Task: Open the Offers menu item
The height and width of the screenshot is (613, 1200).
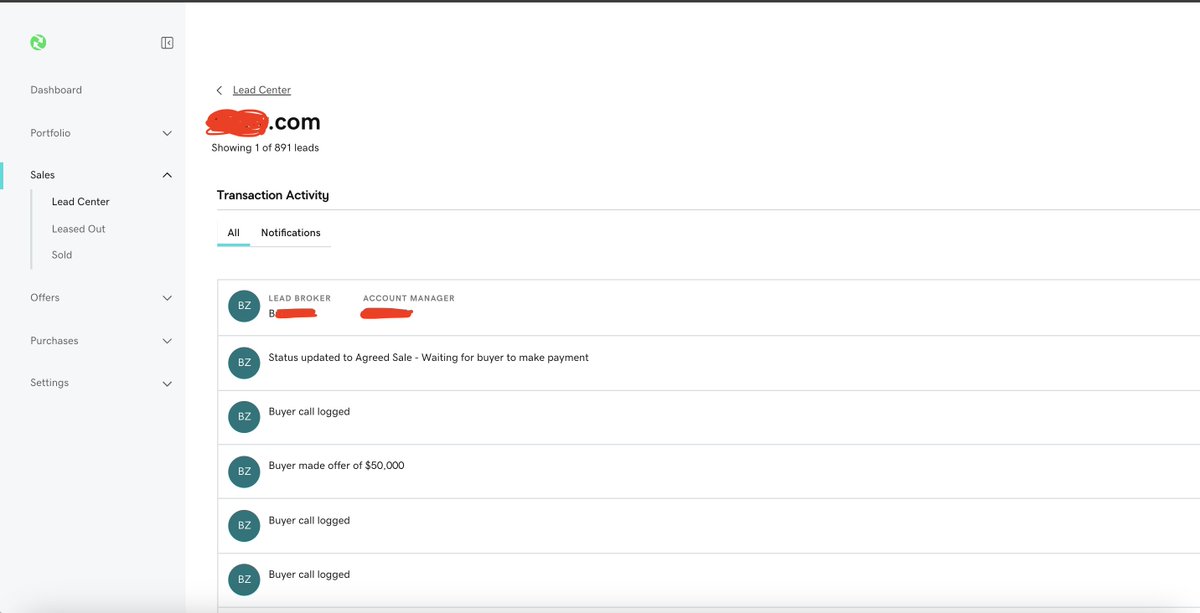Action: point(45,298)
